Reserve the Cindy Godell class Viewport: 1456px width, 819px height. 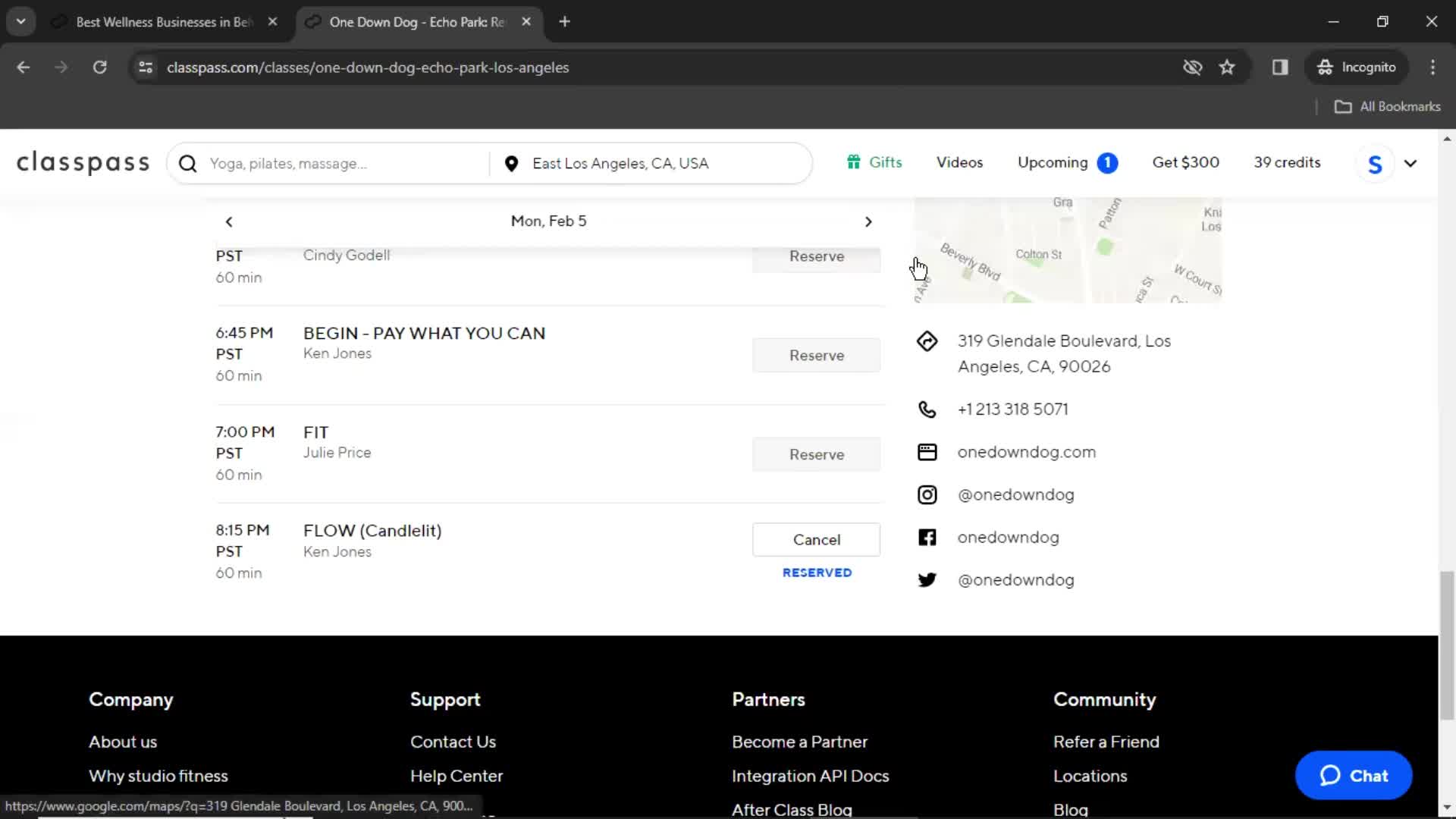(816, 258)
